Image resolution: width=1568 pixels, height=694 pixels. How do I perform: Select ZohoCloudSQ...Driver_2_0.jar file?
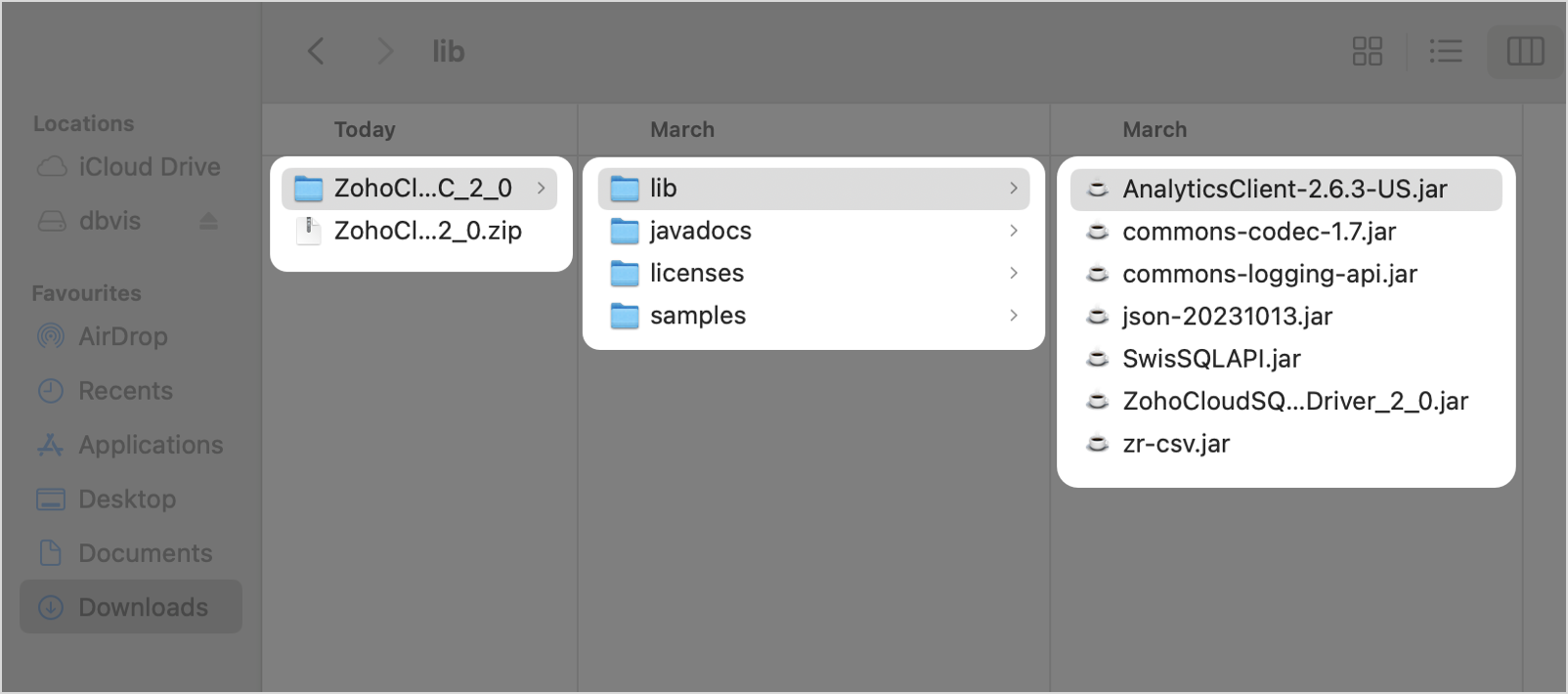(1294, 402)
